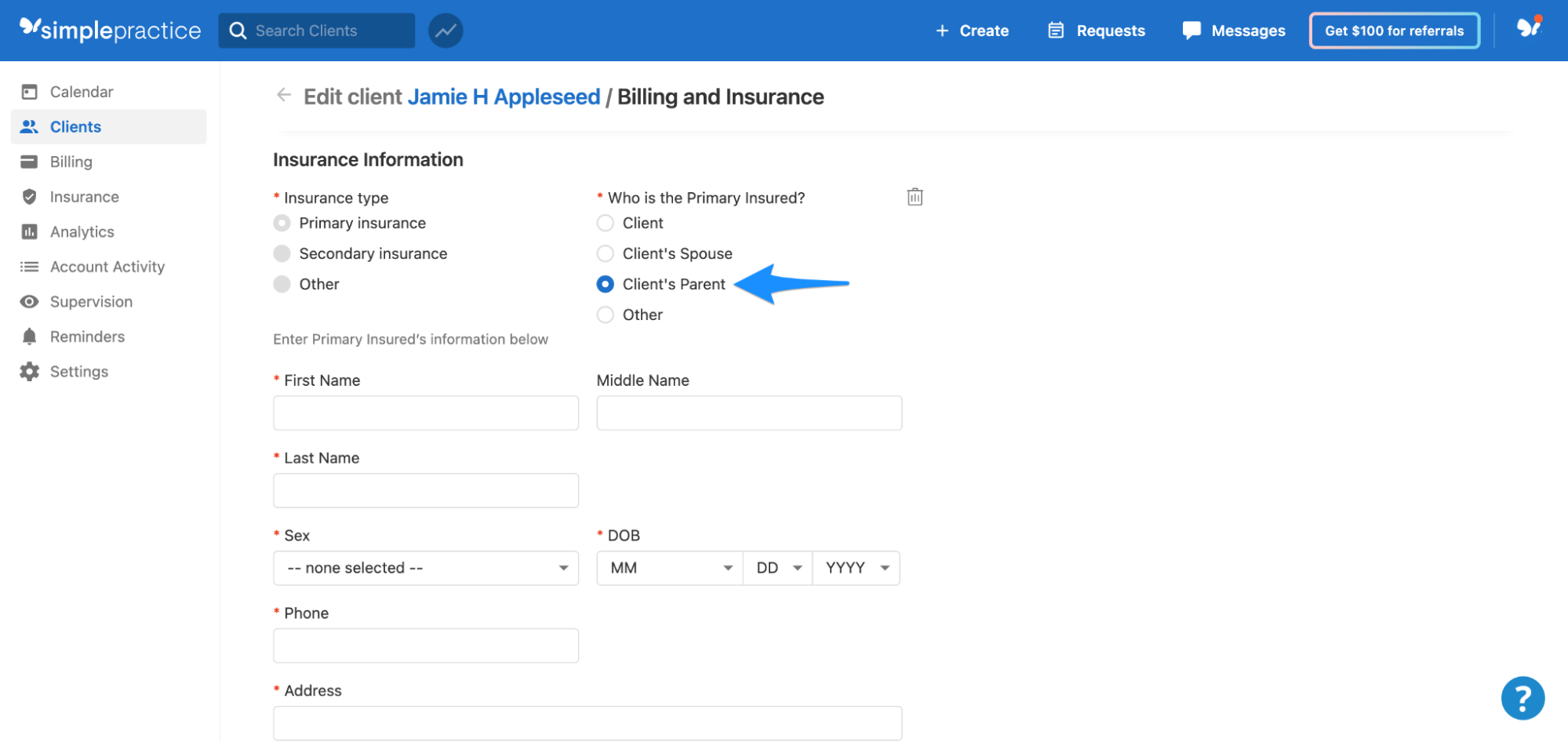Select Secondary insurance as insurance type
Image resolution: width=1568 pixels, height=742 pixels.
point(282,253)
